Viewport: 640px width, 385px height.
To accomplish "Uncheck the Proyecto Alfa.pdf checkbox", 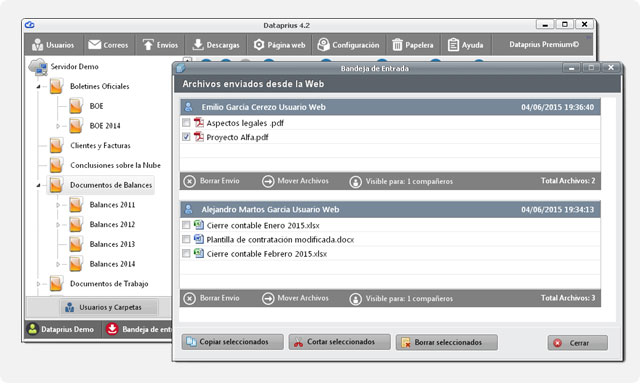I will tap(186, 137).
